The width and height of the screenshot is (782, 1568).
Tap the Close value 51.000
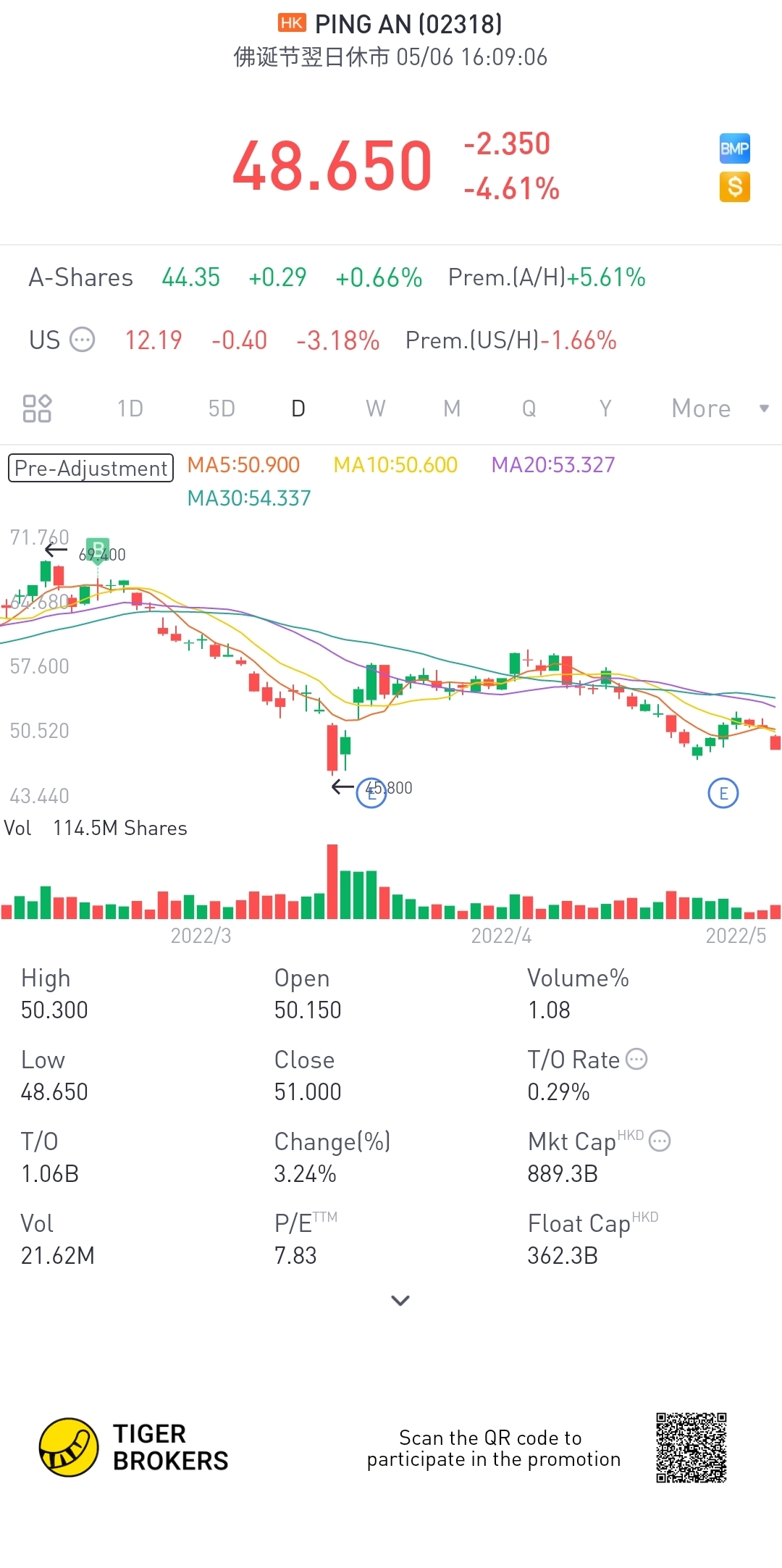tap(308, 1092)
